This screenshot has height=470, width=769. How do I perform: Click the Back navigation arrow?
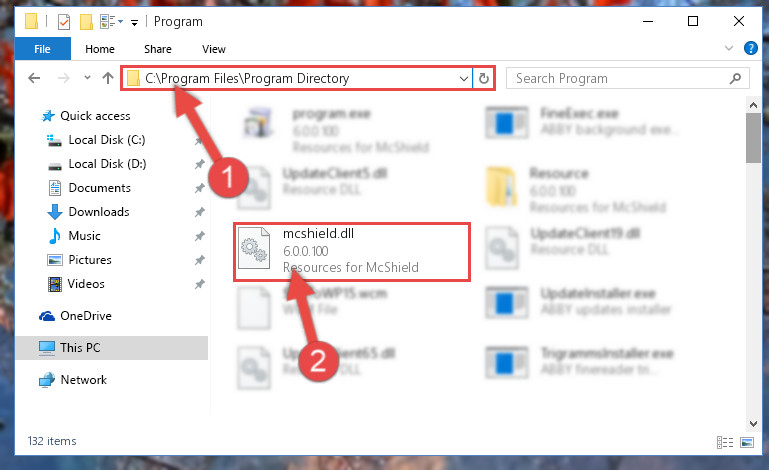point(34,78)
